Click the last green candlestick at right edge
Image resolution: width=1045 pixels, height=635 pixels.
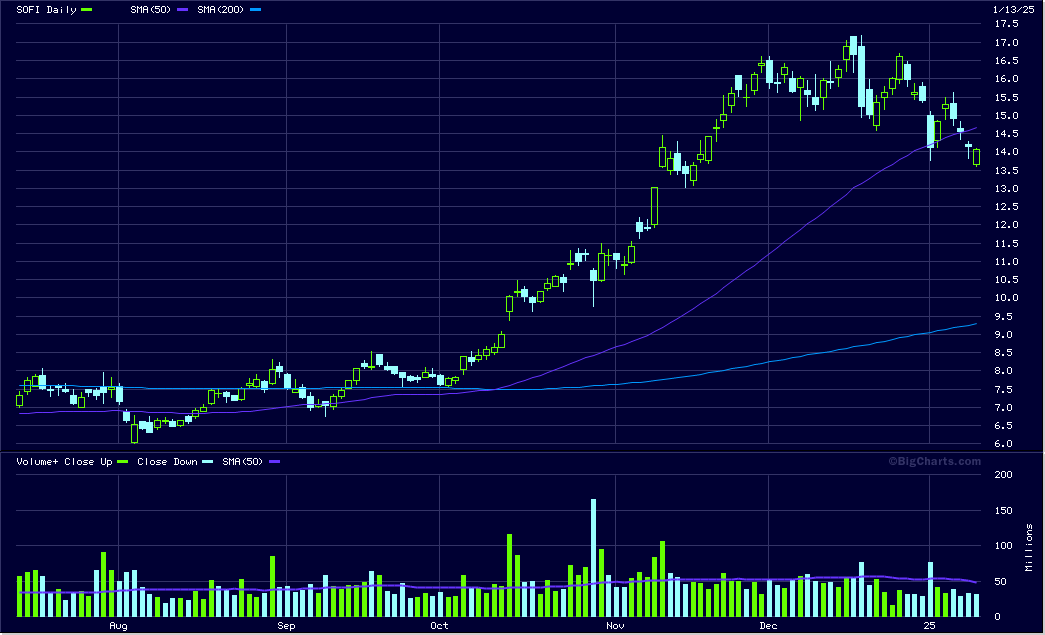[x=976, y=157]
